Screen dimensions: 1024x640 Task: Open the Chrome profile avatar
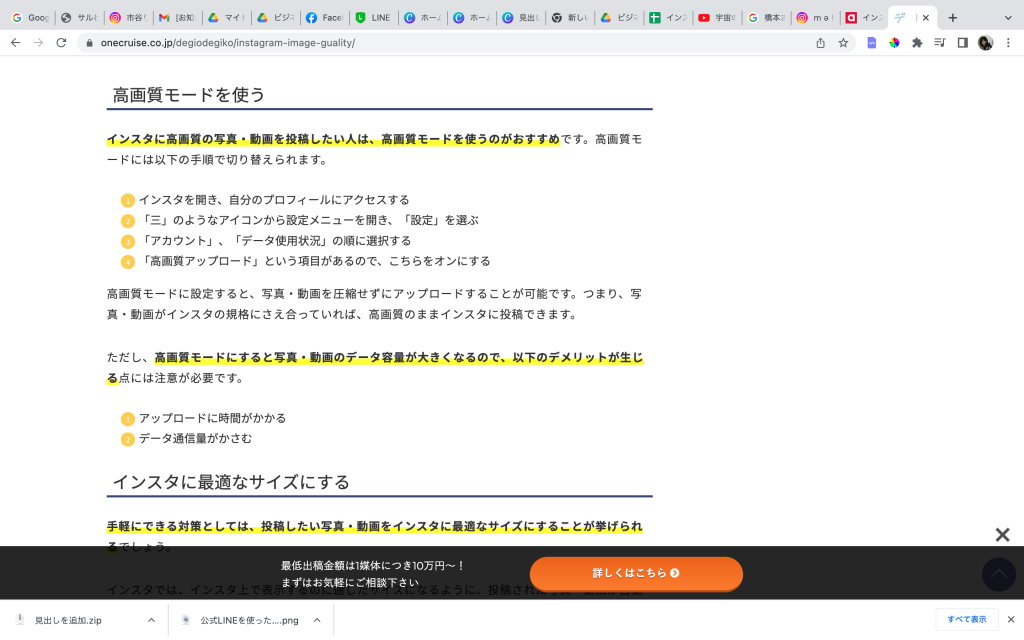[985, 43]
